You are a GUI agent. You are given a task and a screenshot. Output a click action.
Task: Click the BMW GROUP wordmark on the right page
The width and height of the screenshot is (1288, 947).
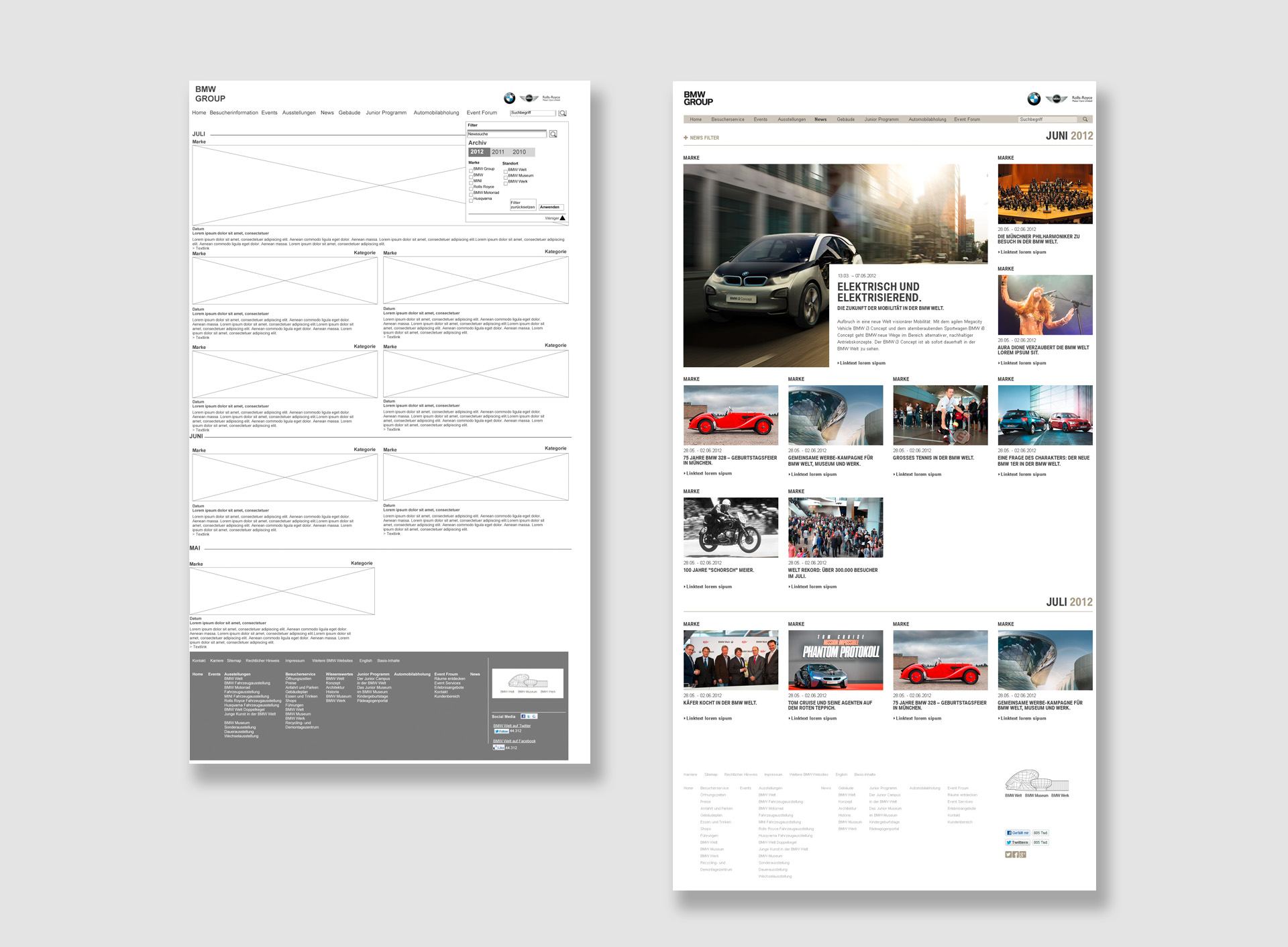pyautogui.click(x=698, y=99)
